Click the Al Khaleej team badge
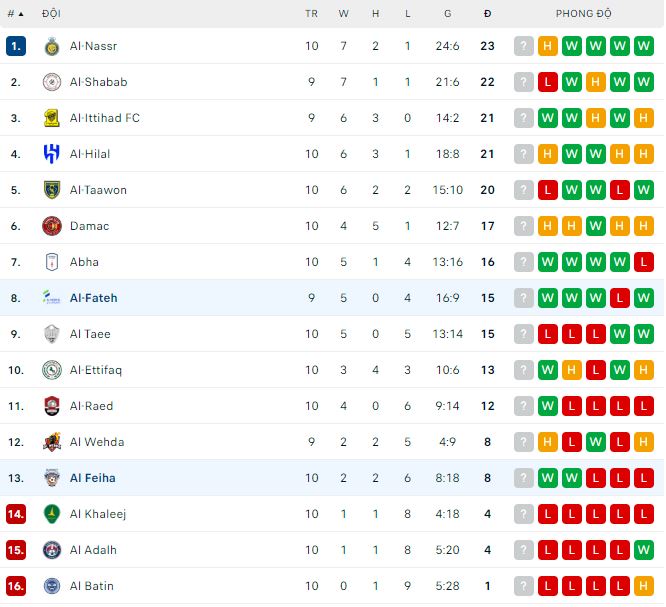The height and width of the screenshot is (607, 666). pos(52,514)
